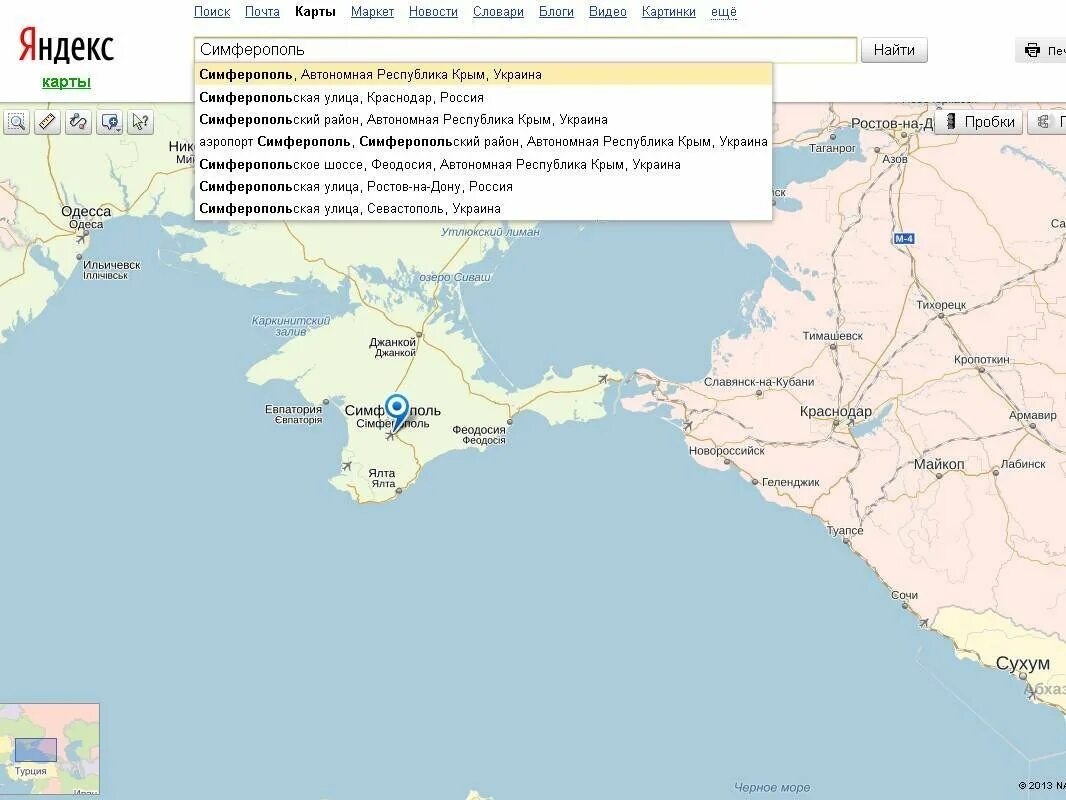Choose suggestion Симферопольское шоссе, Феодосия
Screen dimensions: 1066x800
click(483, 164)
